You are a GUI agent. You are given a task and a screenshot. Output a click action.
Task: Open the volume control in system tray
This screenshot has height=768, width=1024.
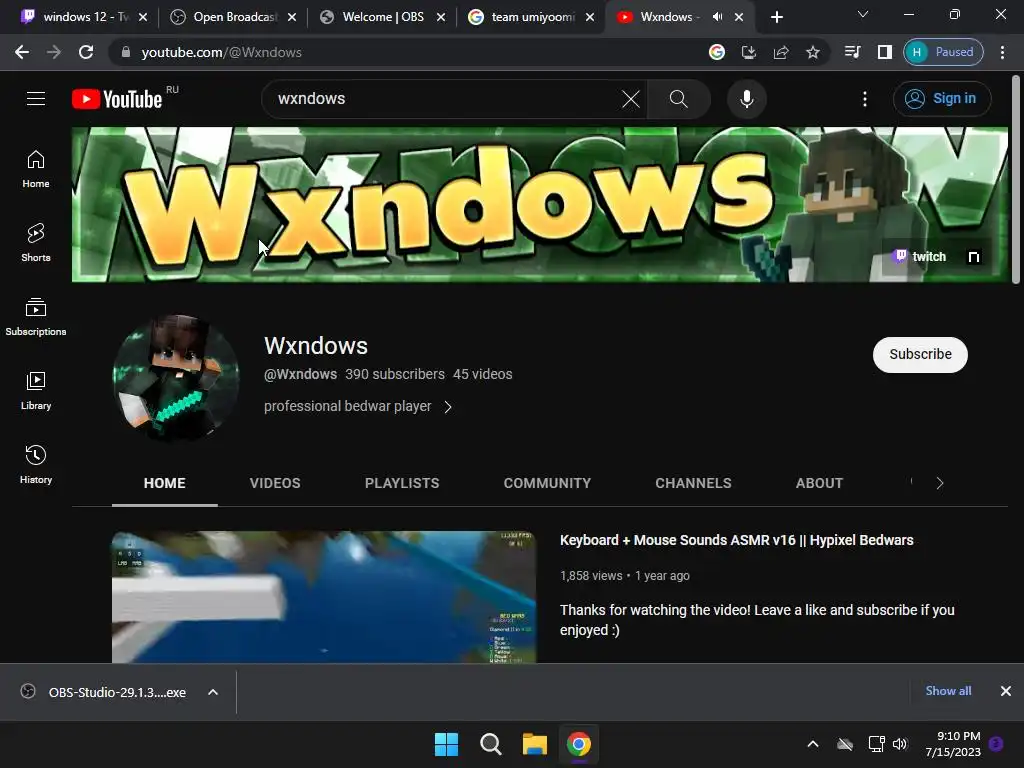click(x=900, y=744)
